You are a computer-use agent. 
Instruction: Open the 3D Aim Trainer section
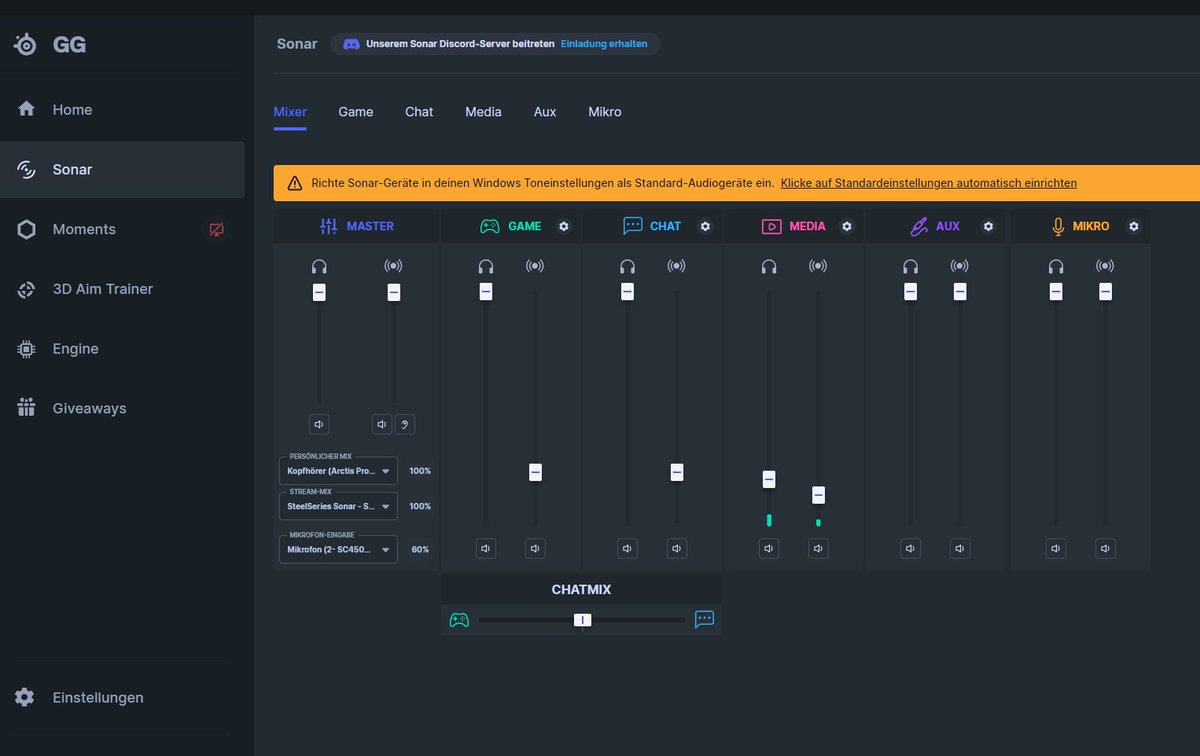pos(122,289)
